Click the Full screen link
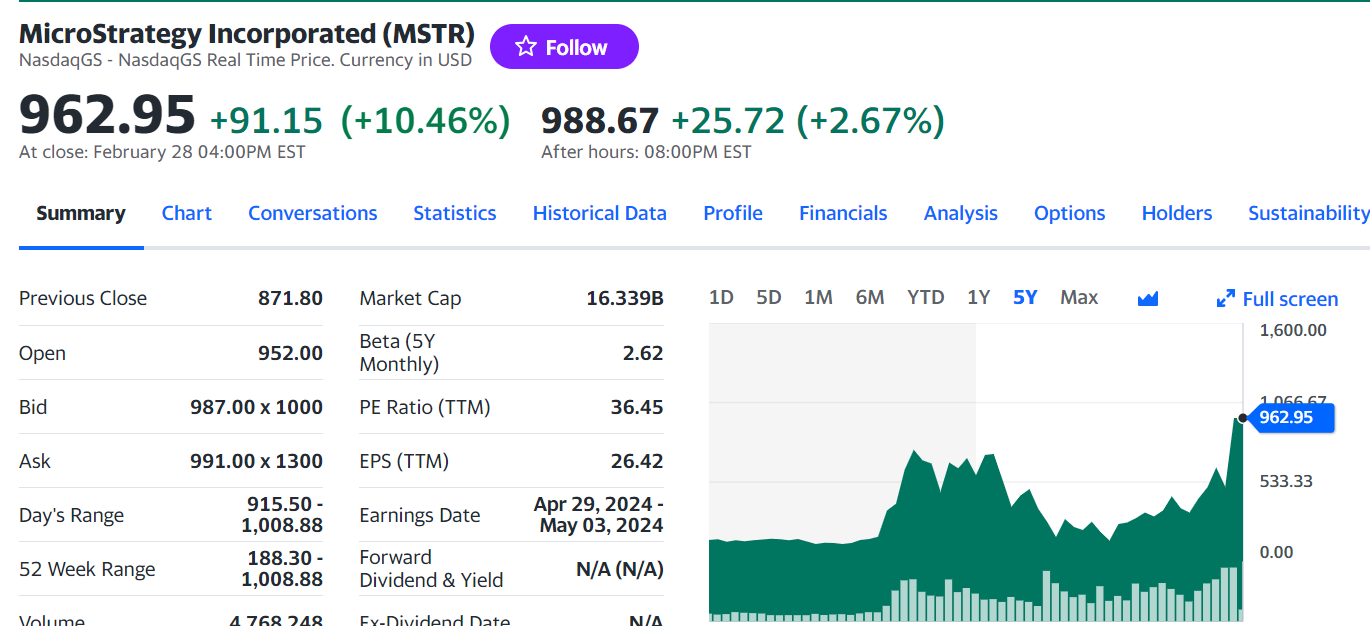This screenshot has height=626, width=1370. tap(1290, 299)
